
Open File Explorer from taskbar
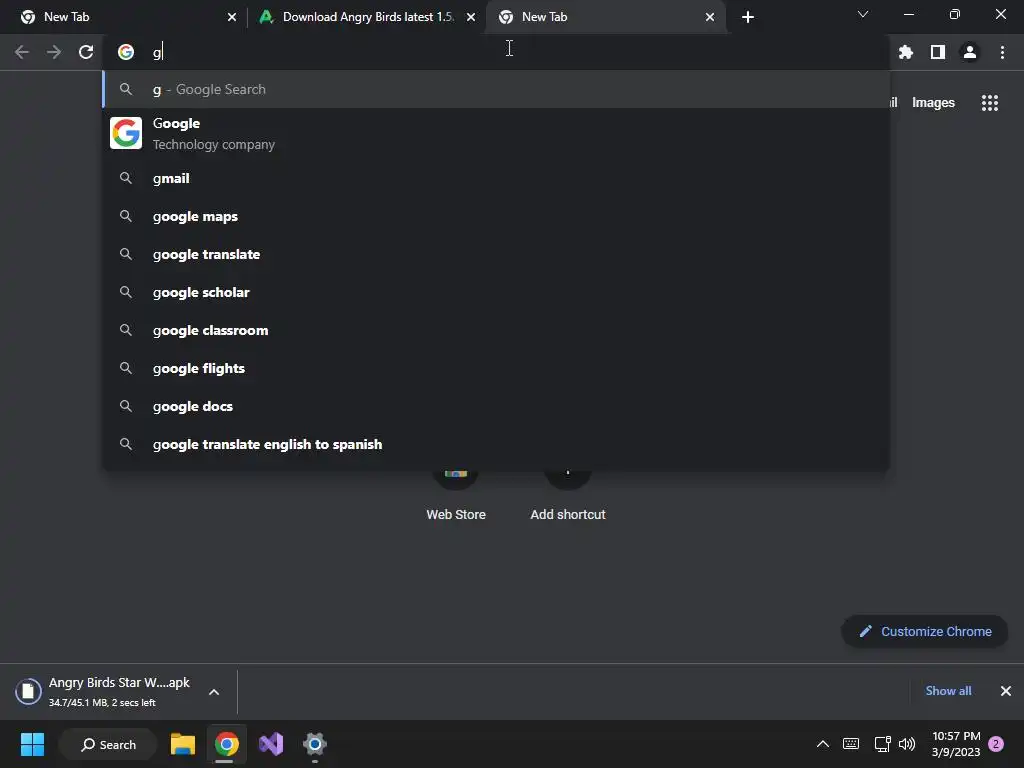coord(183,744)
